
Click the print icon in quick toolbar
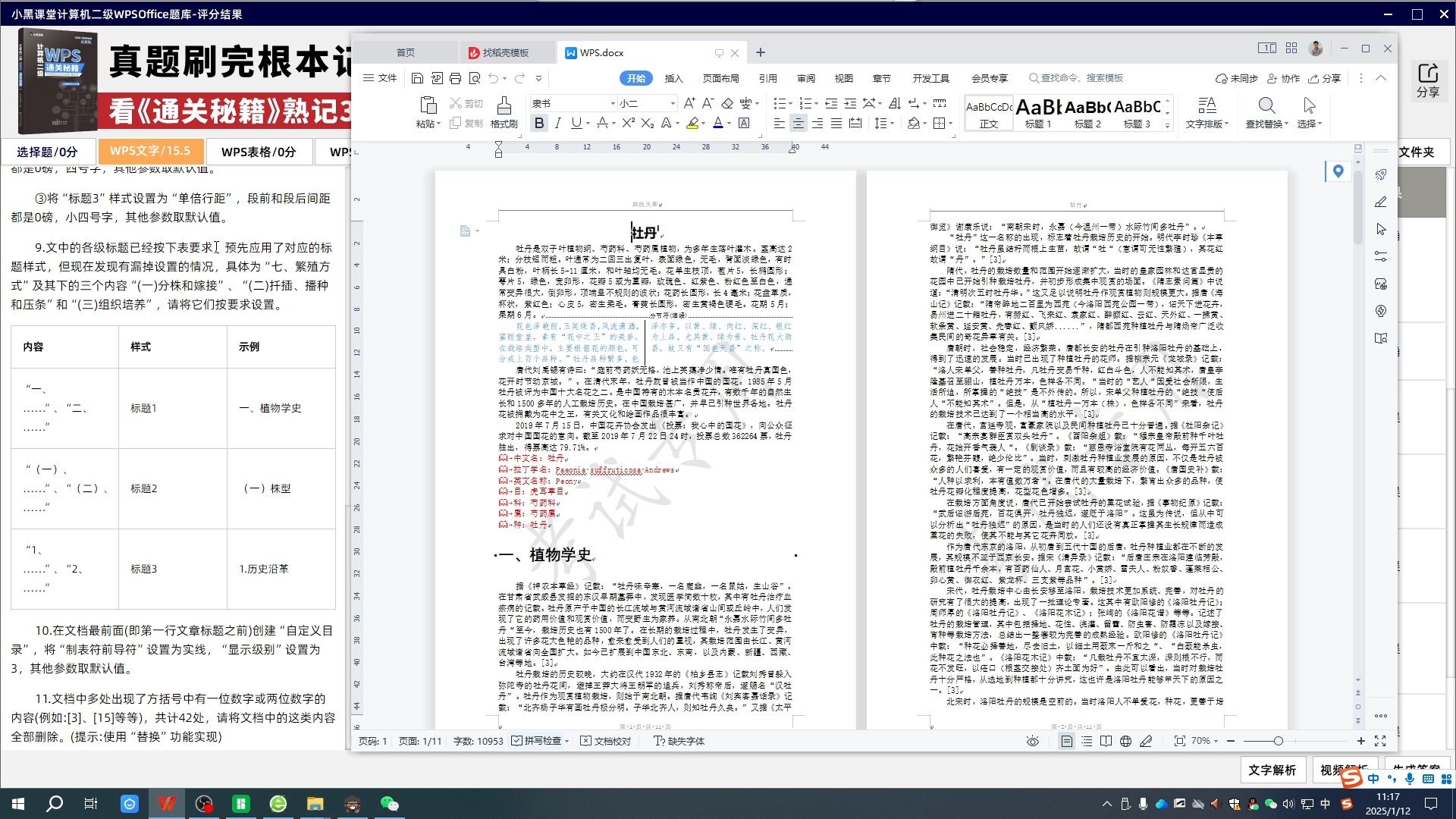pyautogui.click(x=455, y=78)
